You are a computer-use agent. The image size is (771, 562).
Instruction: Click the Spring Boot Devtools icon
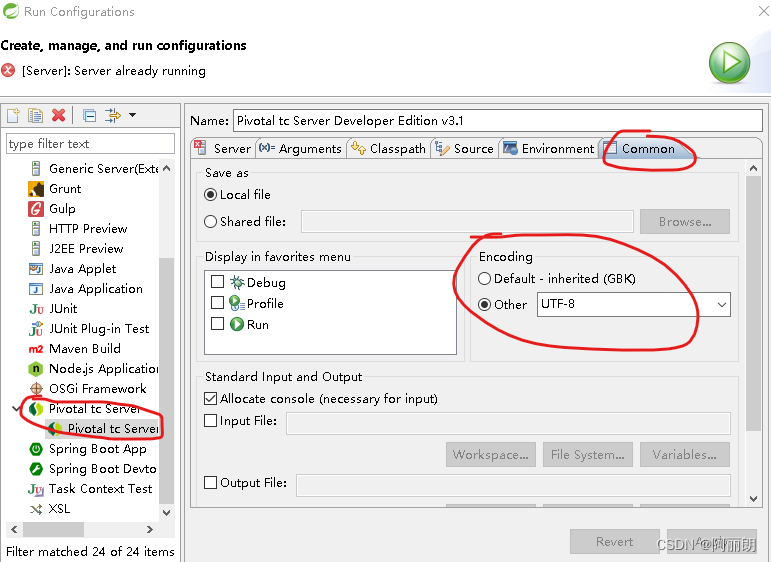pyautogui.click(x=36, y=469)
